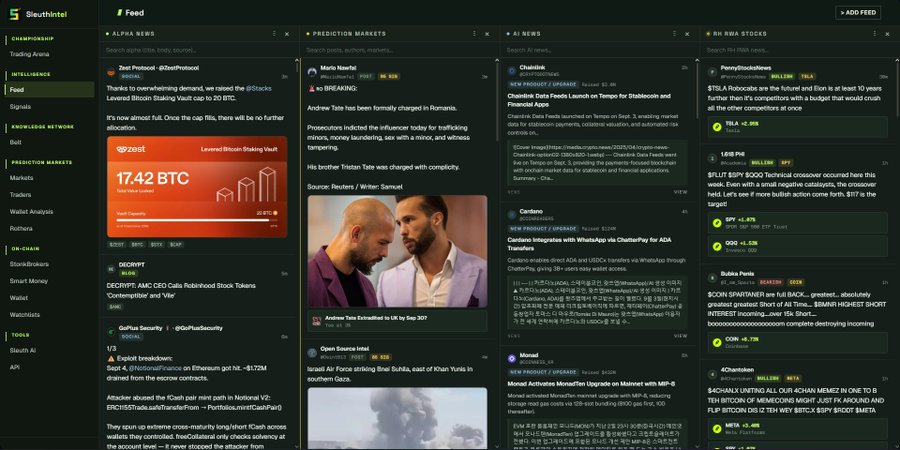Open Markets under Prediction Markets

point(21,178)
